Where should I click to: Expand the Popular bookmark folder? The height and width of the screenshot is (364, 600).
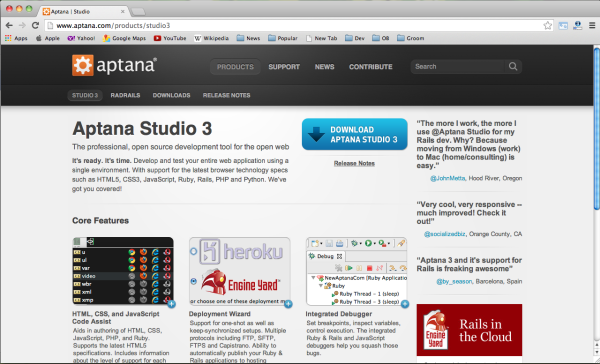point(283,38)
